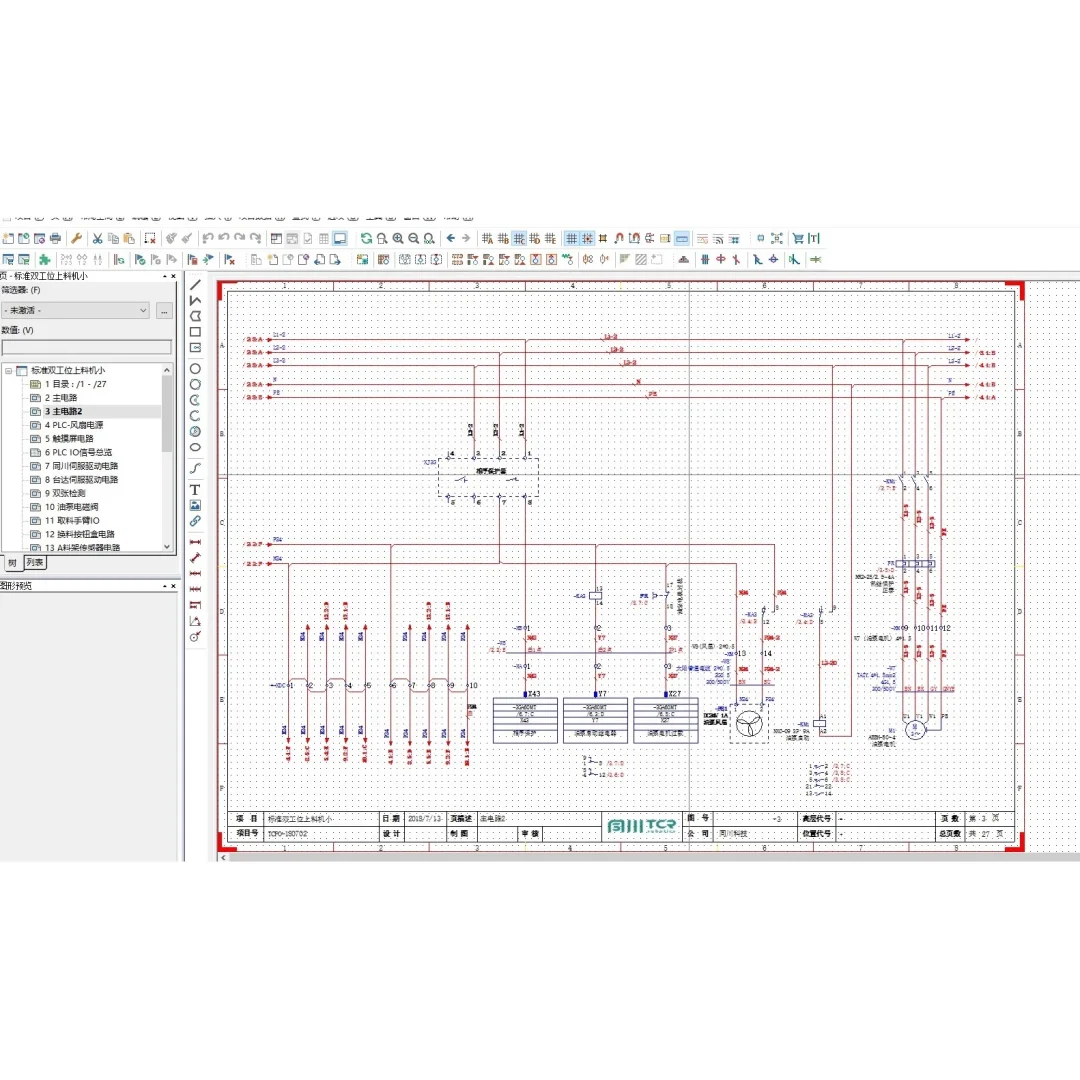Click the format painter brush icon
Image resolution: width=1080 pixels, height=1080 pixels.
172,238
